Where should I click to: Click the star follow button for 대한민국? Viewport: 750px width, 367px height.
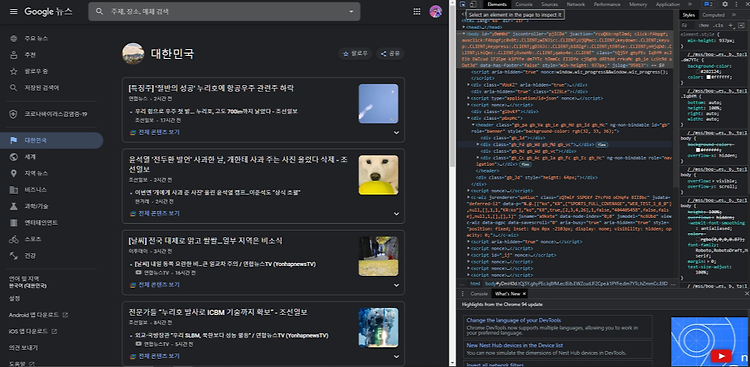point(355,54)
